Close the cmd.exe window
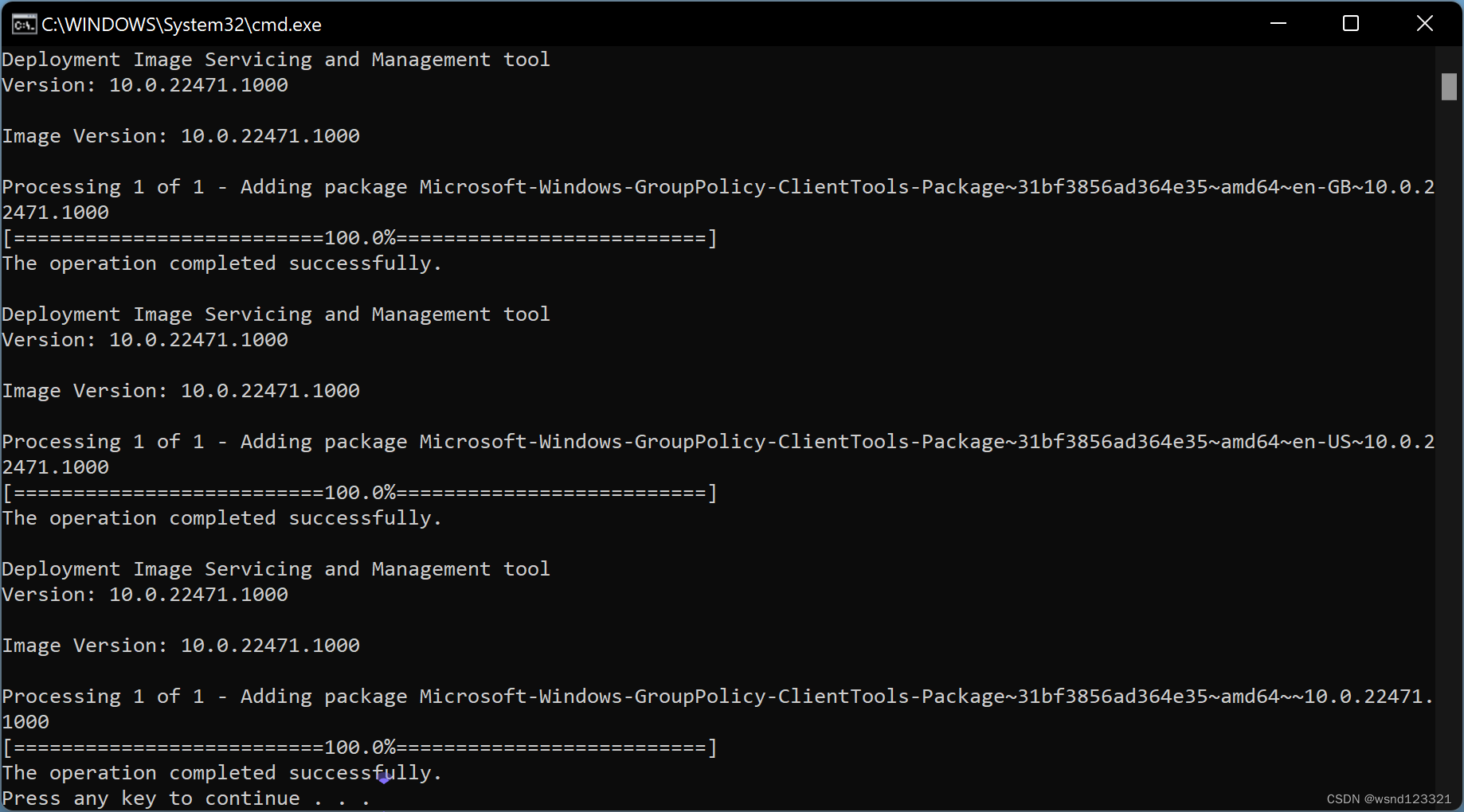 [x=1425, y=23]
